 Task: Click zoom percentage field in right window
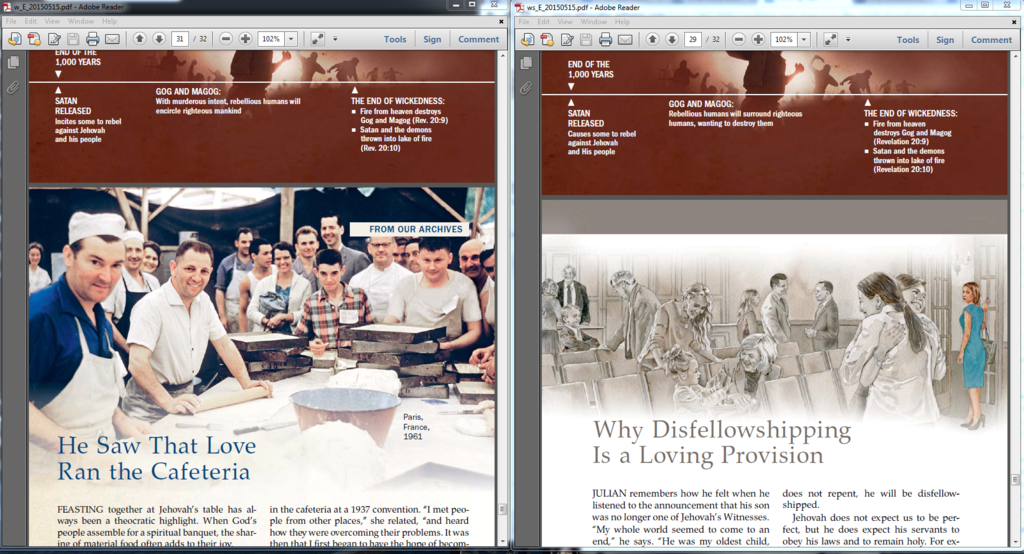coord(784,40)
